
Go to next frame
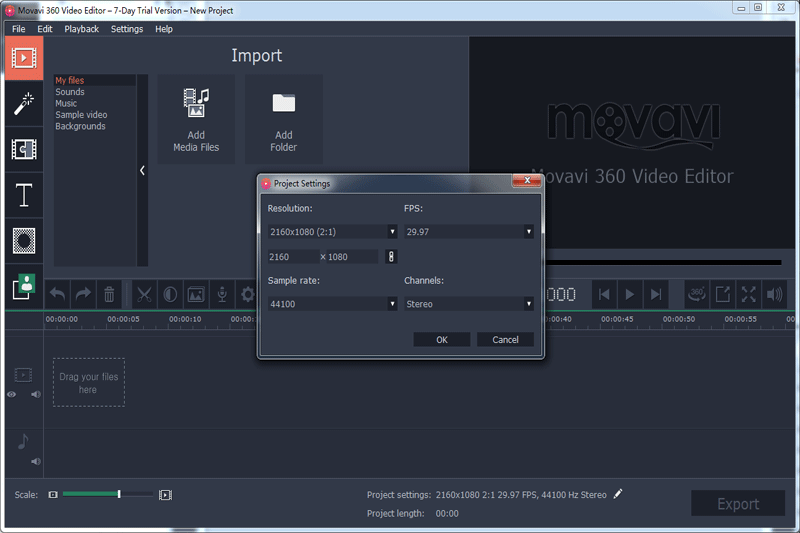[656, 294]
